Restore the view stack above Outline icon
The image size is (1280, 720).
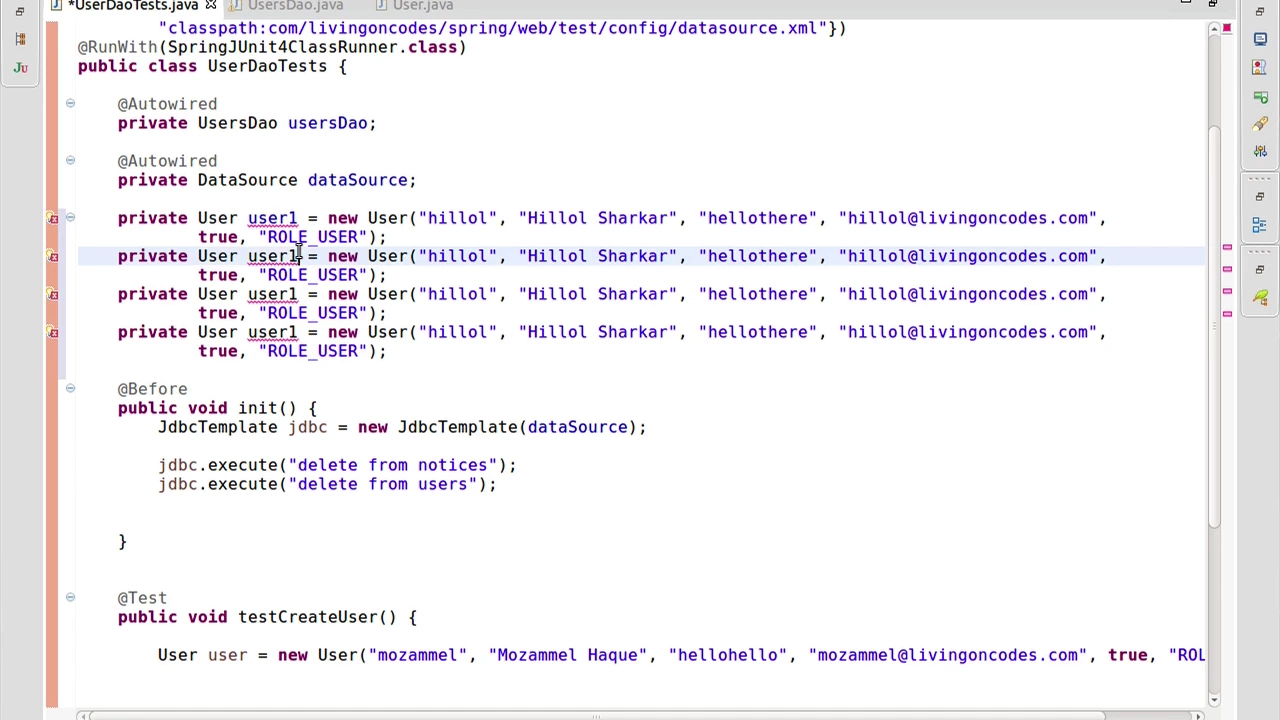(x=1260, y=196)
